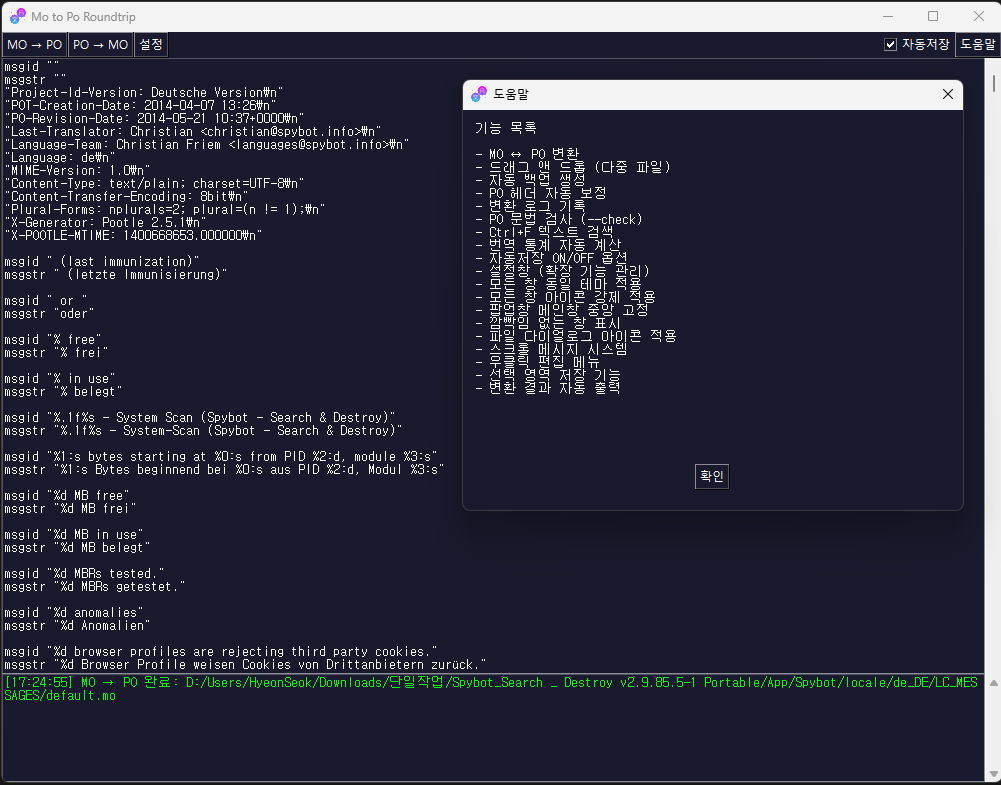Click the POT-Creation-Date line

[140, 105]
